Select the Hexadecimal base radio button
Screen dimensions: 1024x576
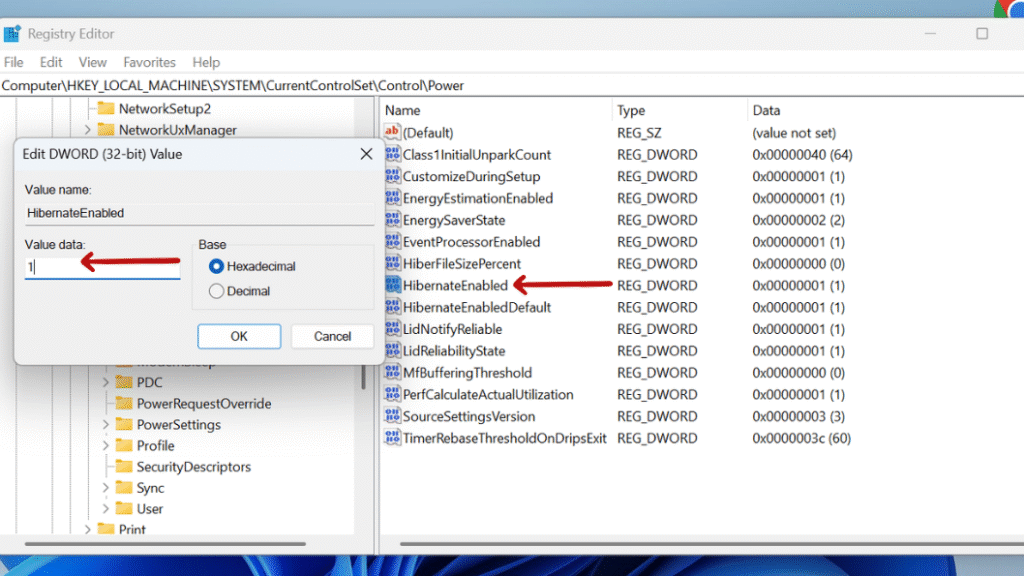point(216,266)
